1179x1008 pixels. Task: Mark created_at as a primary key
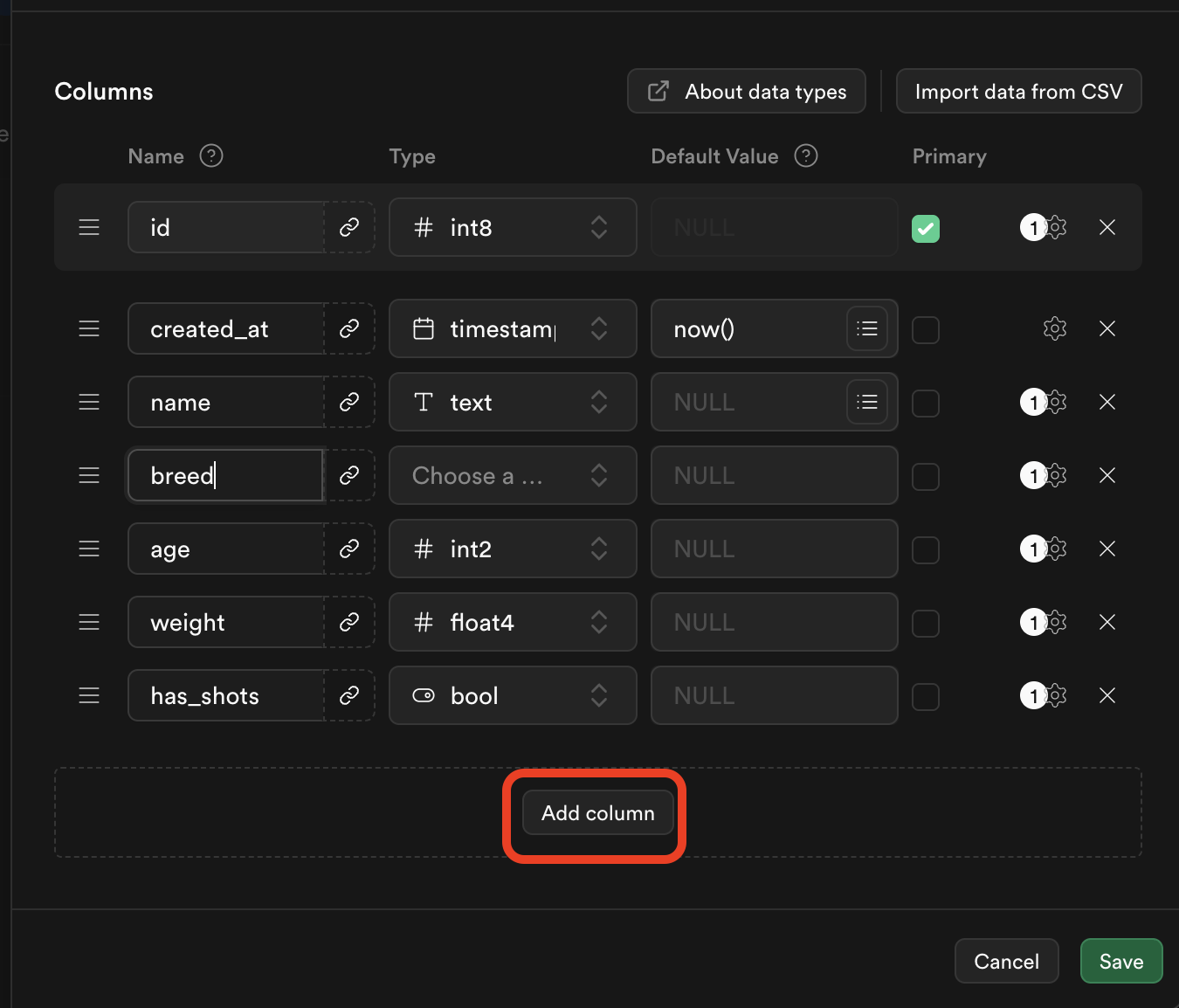926,329
